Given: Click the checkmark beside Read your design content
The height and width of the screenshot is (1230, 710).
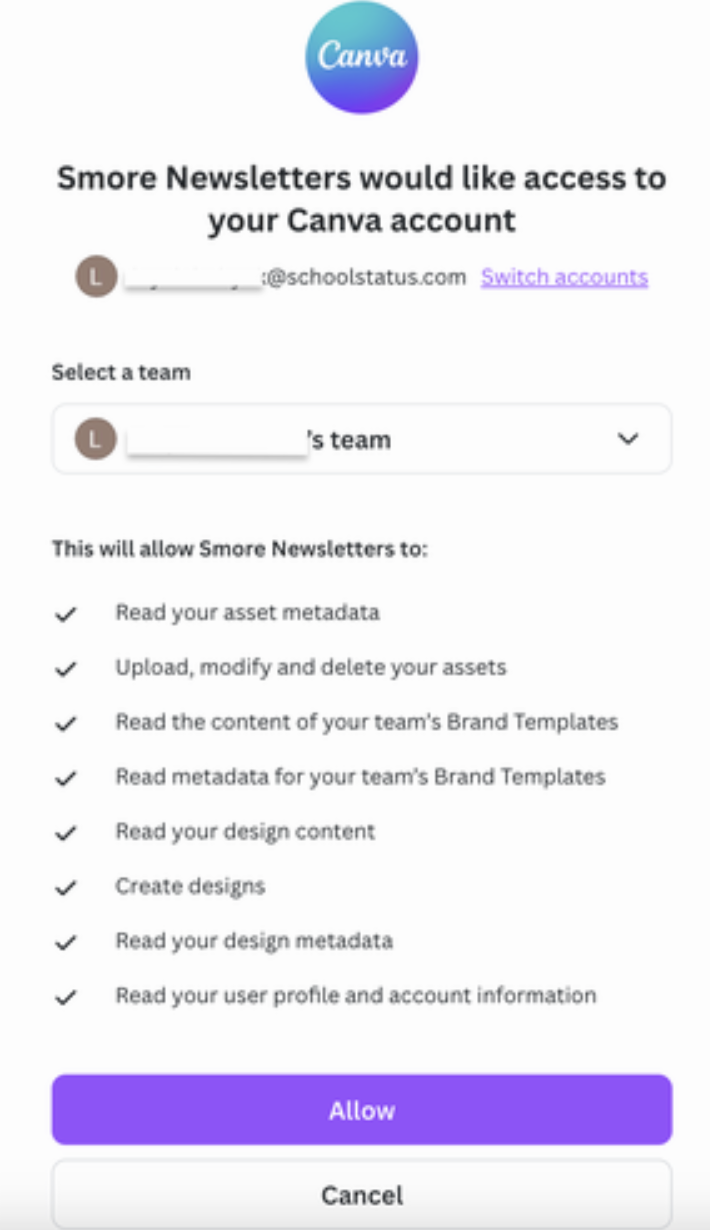Looking at the screenshot, I should pyautogui.click(x=66, y=832).
